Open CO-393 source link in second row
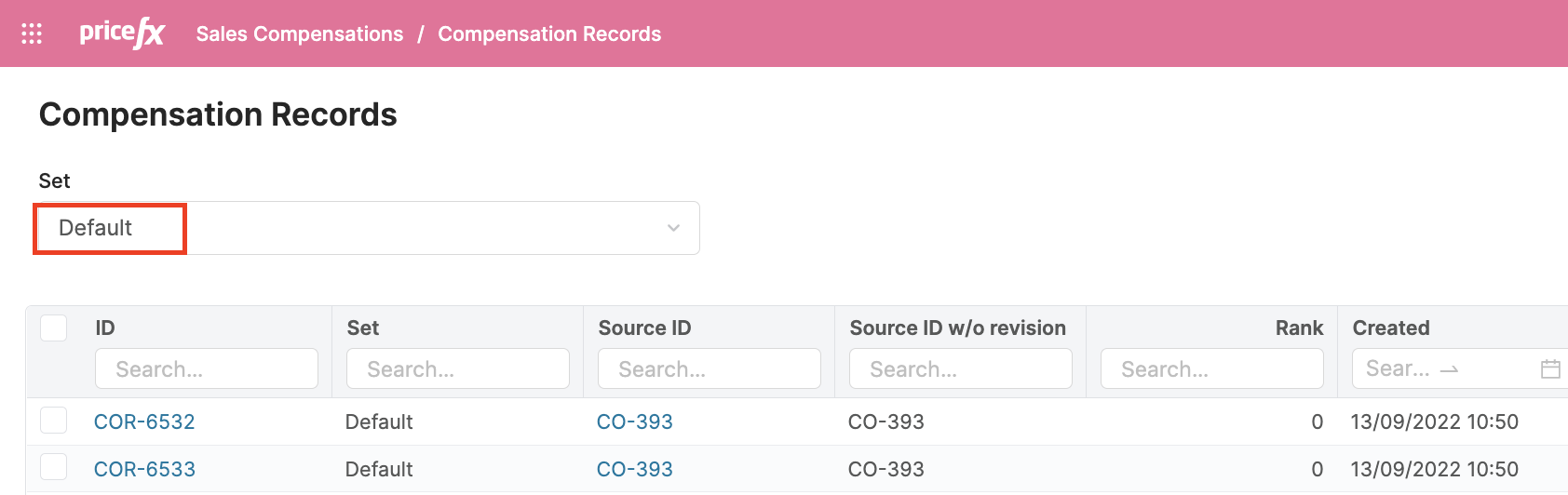Image resolution: width=1568 pixels, height=495 pixels. [x=634, y=469]
